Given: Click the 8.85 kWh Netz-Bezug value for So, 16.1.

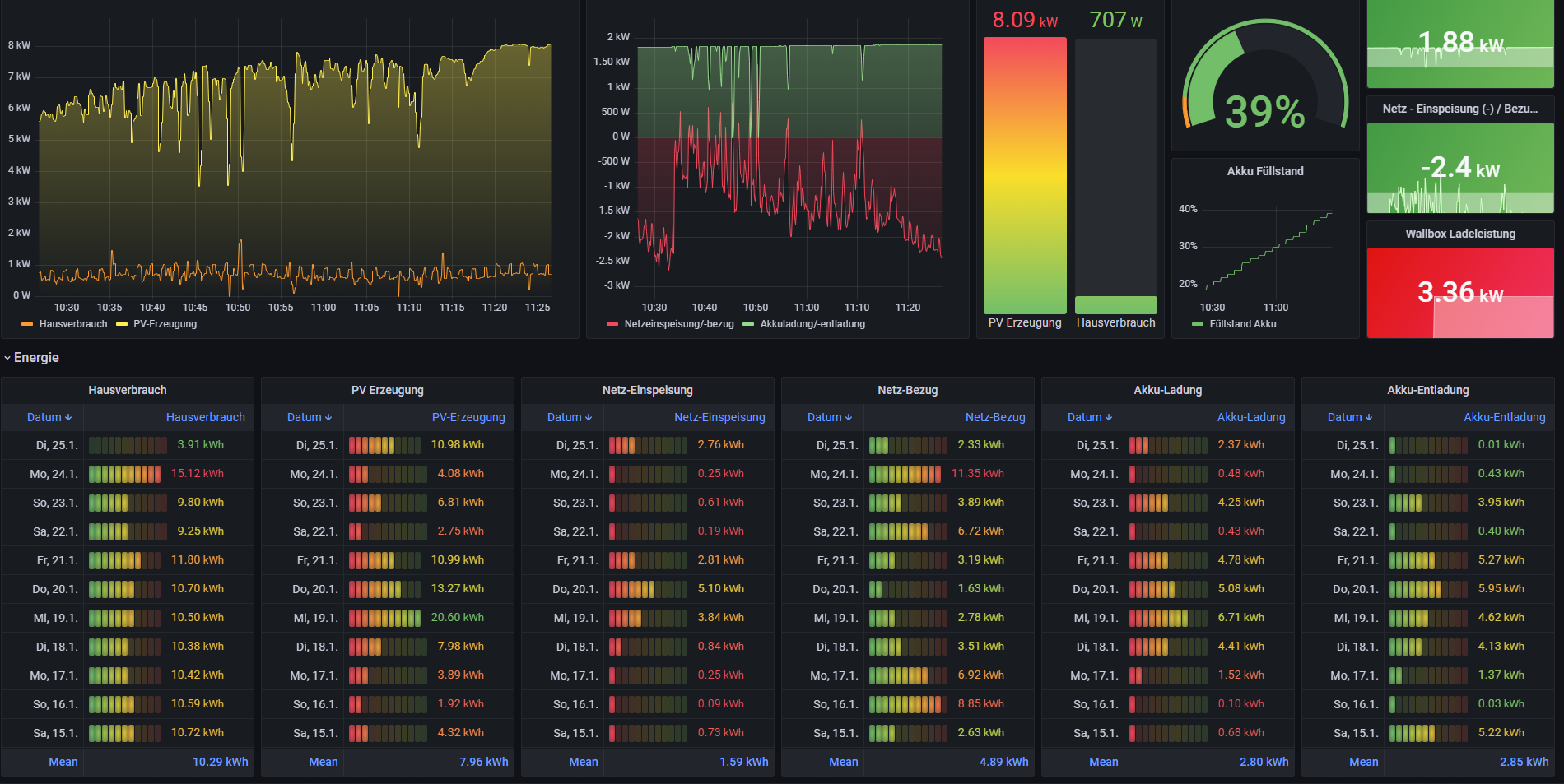Looking at the screenshot, I should (981, 703).
